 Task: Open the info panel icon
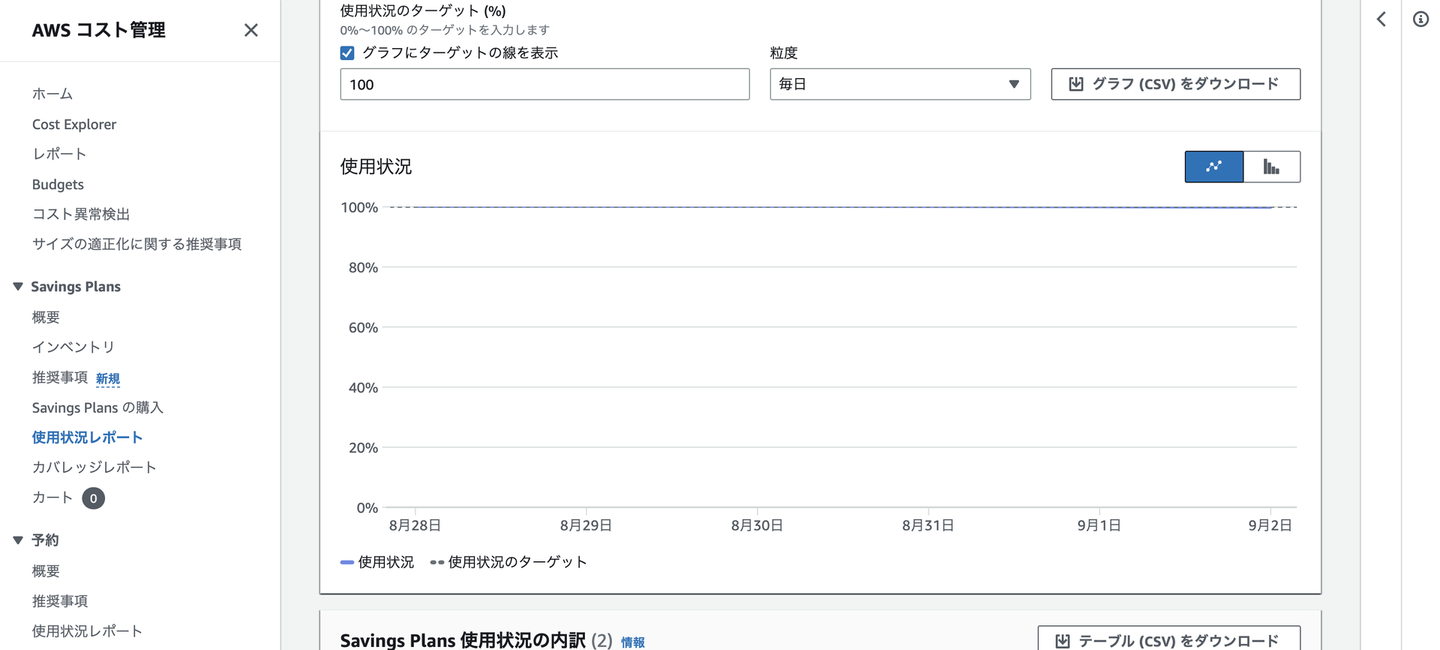[1420, 19]
